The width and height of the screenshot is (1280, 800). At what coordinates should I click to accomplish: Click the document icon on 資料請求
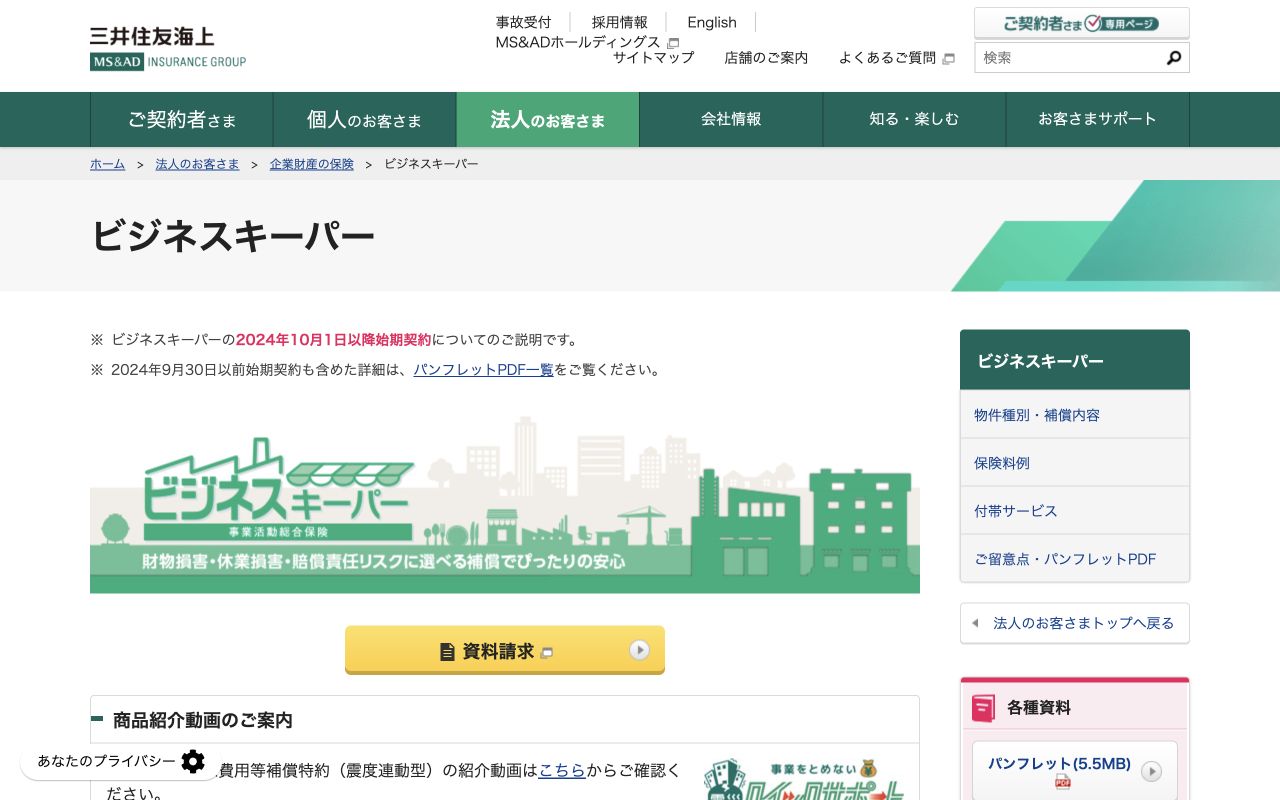point(448,652)
